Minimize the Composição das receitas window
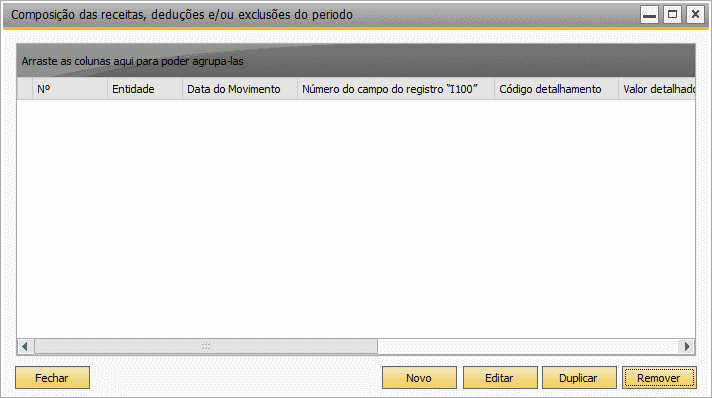Image resolution: width=712 pixels, height=398 pixels. pos(649,15)
